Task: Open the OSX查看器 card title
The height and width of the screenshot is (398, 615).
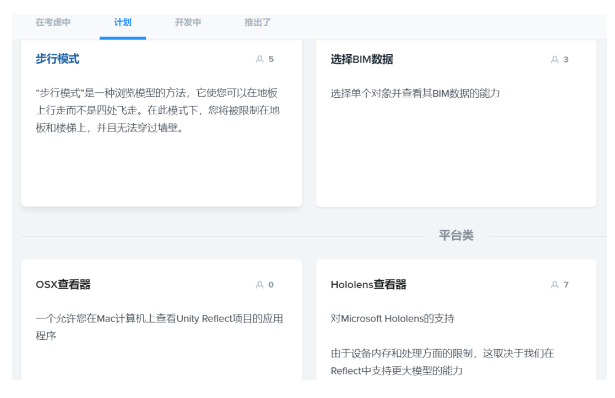Action: coord(63,284)
